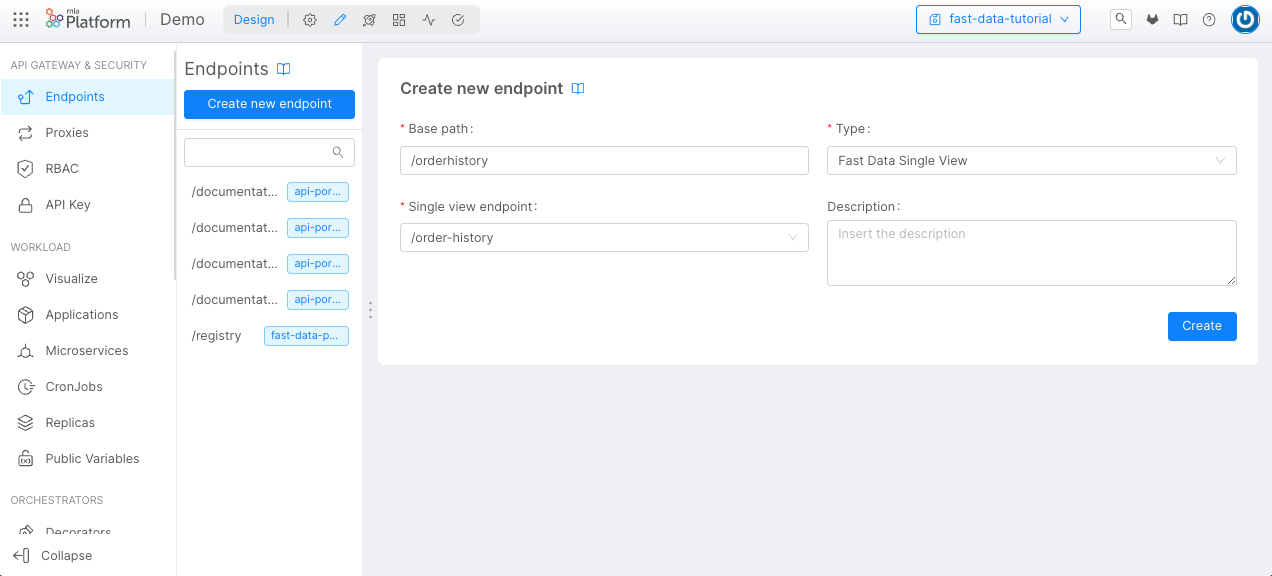Open the app launcher grid icon
The height and width of the screenshot is (576, 1272).
coord(21,20)
